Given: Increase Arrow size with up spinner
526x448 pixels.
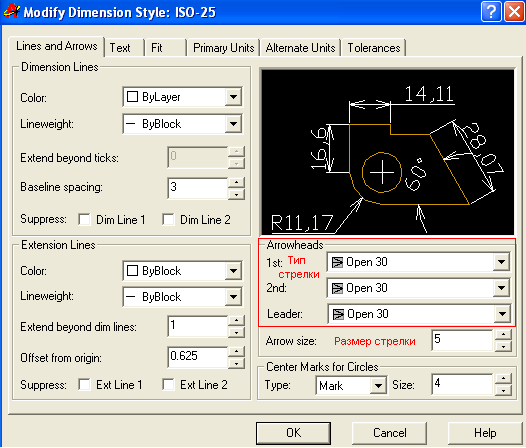Looking at the screenshot, I should 503,335.
